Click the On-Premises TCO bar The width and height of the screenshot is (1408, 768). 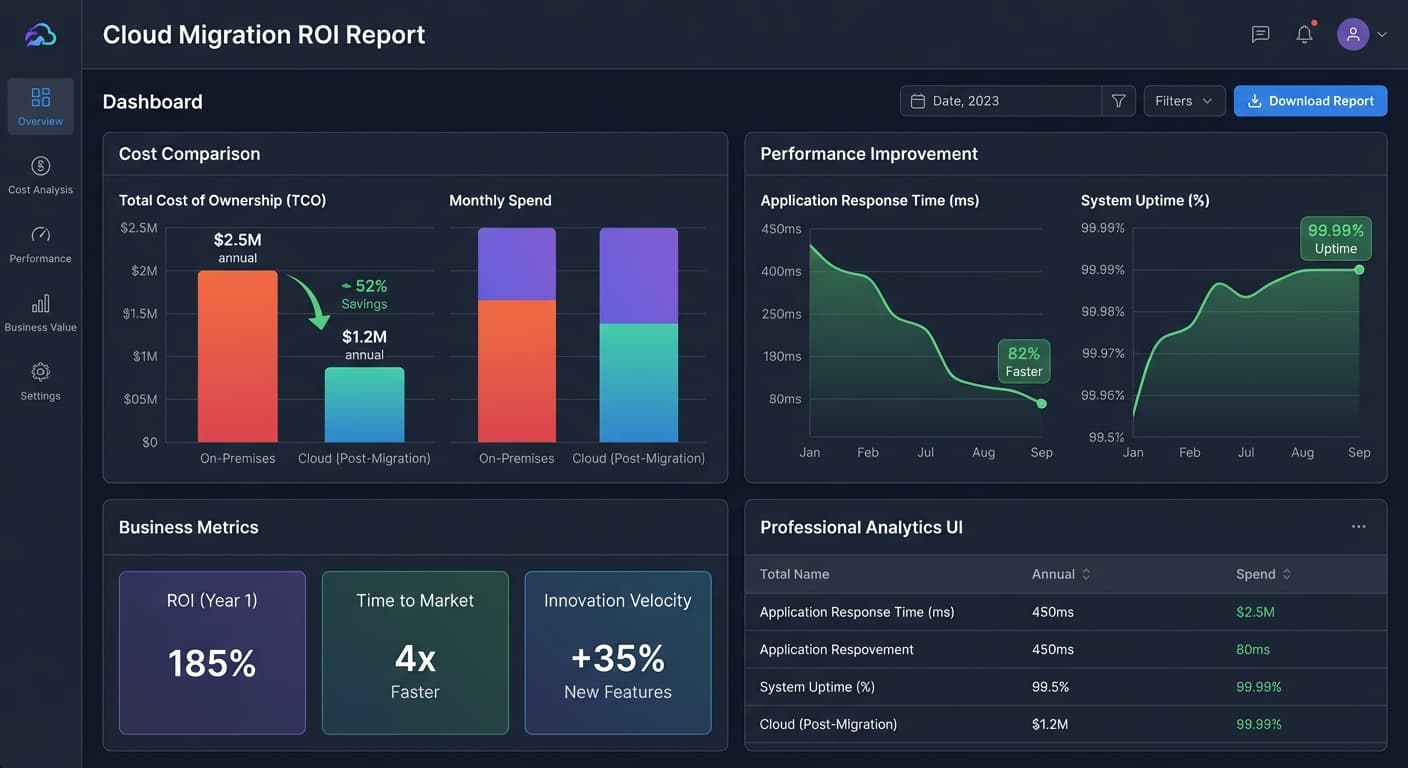[237, 356]
